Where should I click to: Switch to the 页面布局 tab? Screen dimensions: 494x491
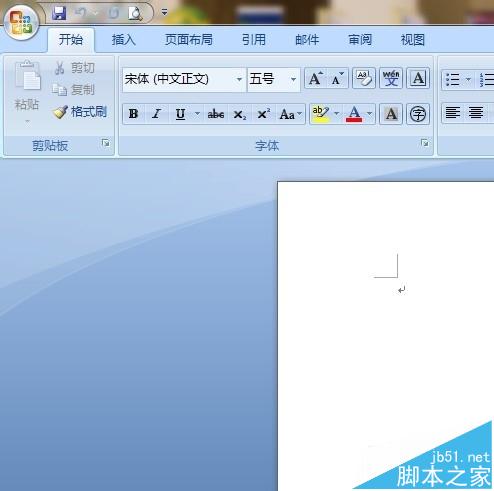click(x=189, y=40)
